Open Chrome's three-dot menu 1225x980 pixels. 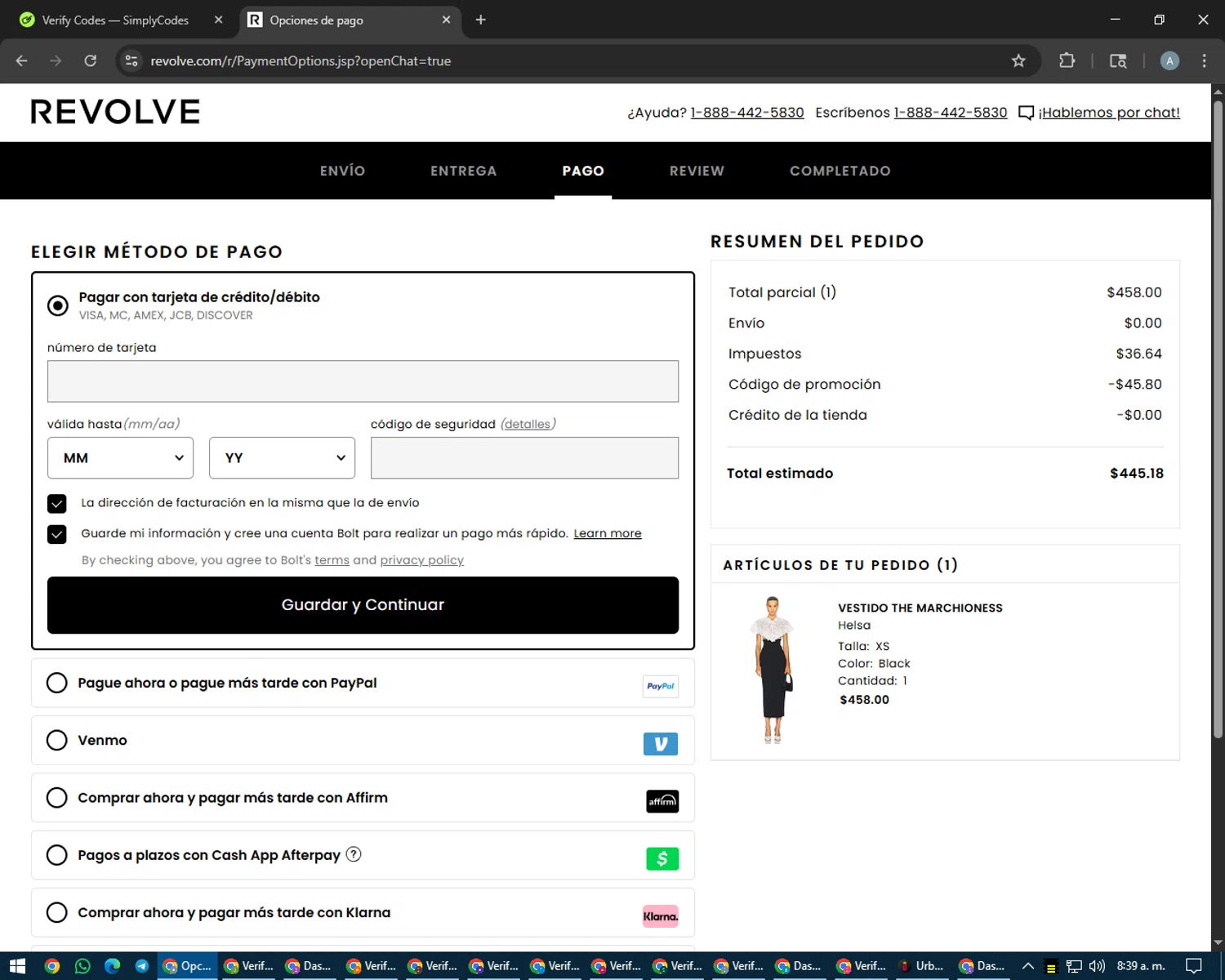tap(1204, 61)
